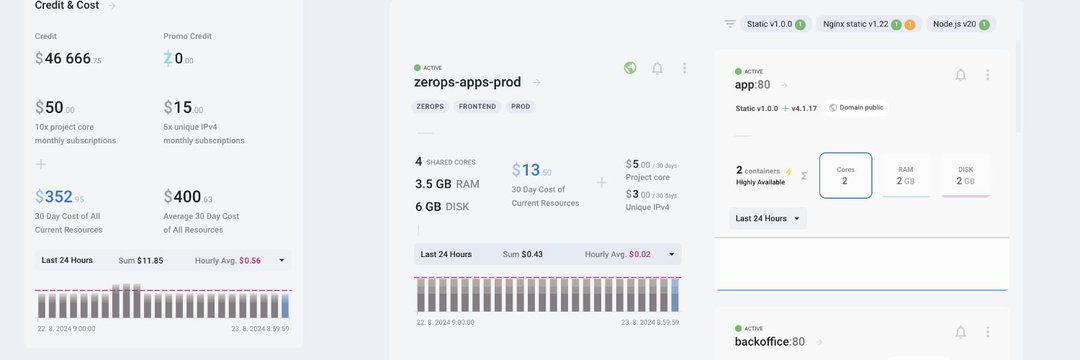
Task: Open zerops-apps-prod project arrow
Action: pos(537,83)
